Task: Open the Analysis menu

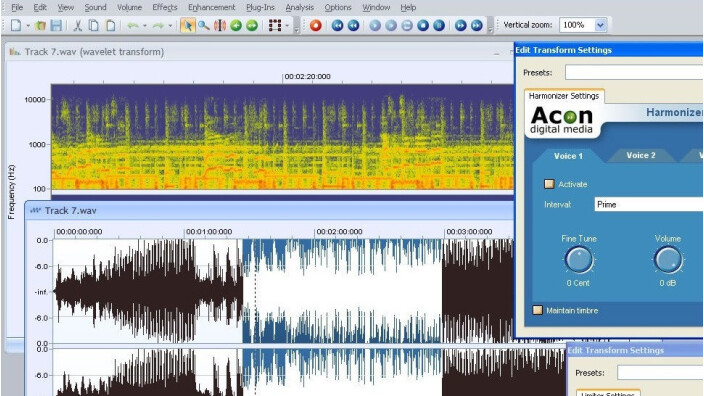Action: [299, 7]
